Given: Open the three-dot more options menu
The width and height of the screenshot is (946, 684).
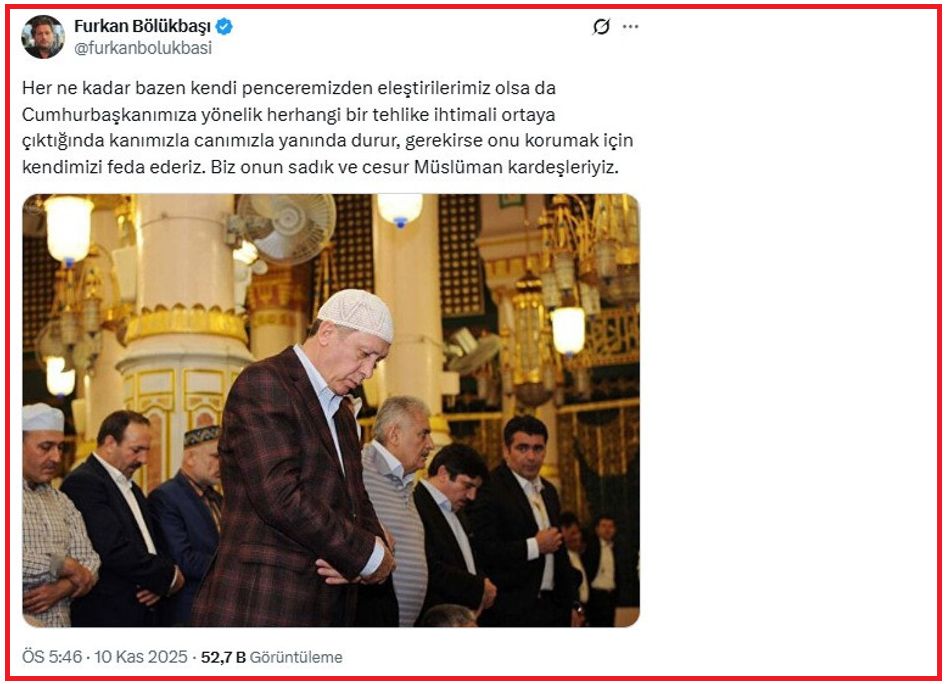Looking at the screenshot, I should 630,27.
